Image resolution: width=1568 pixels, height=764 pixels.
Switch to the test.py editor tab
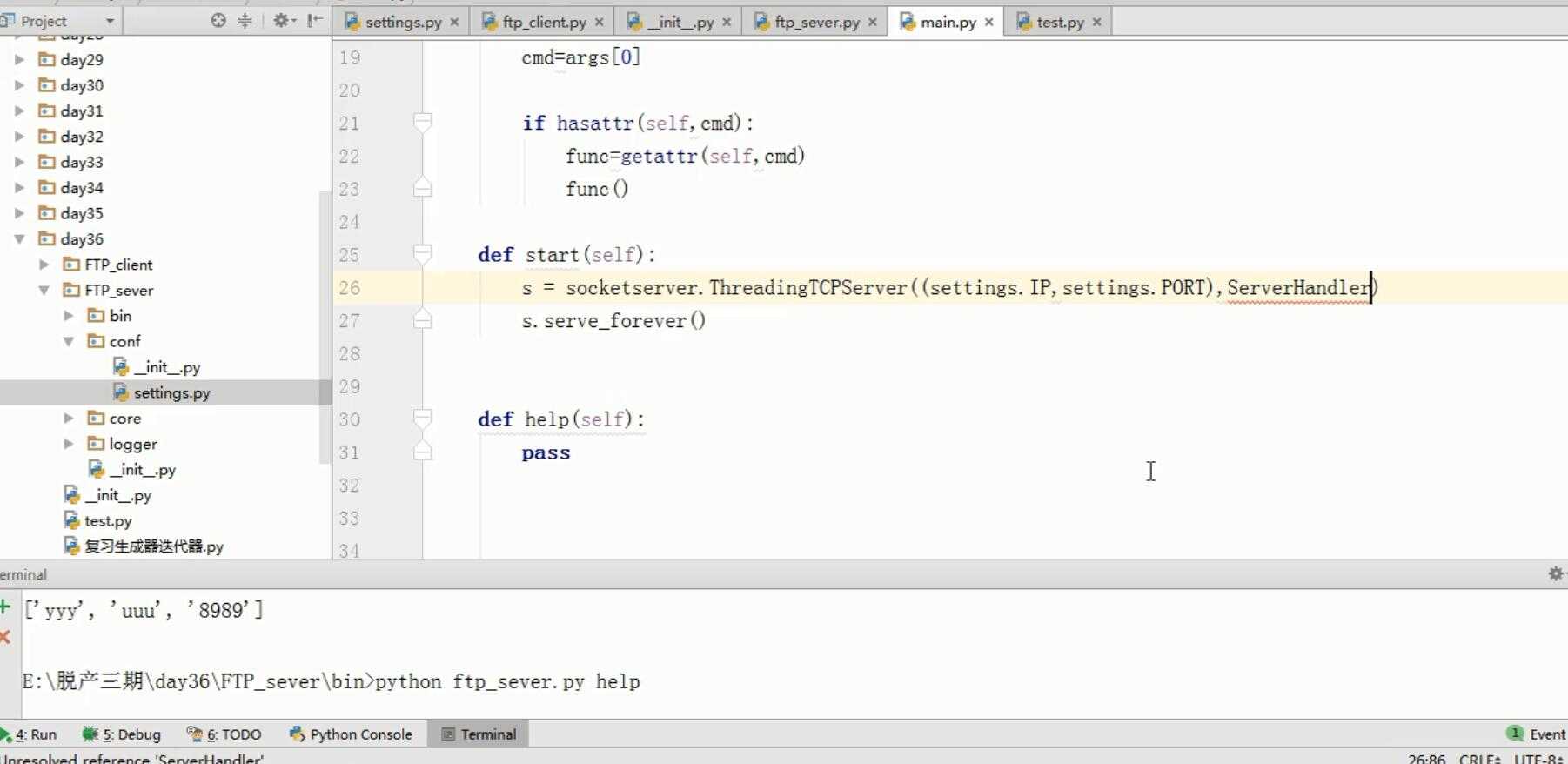coord(1059,22)
